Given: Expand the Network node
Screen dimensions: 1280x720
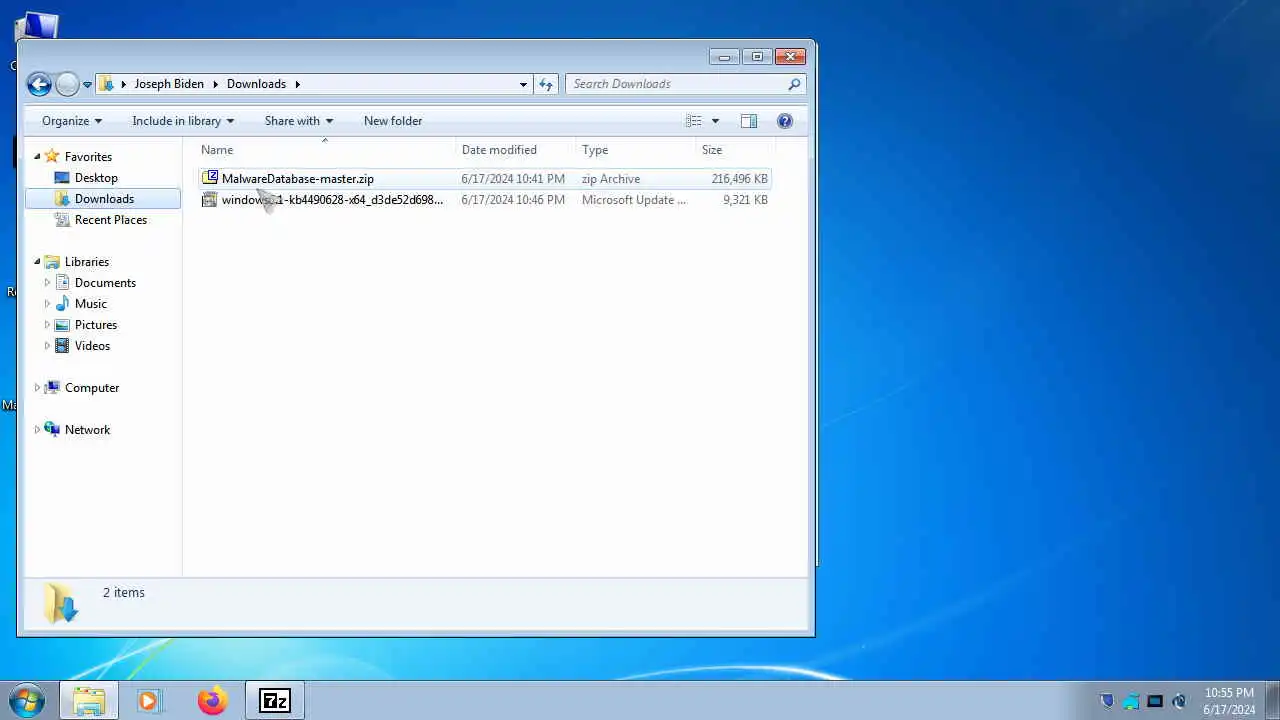Looking at the screenshot, I should point(37,430).
